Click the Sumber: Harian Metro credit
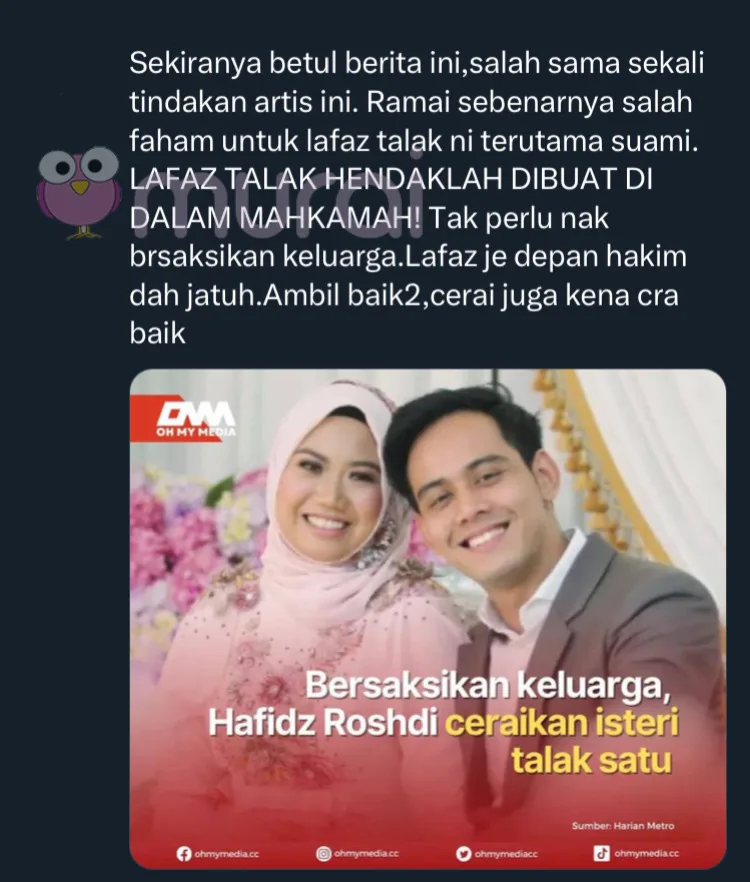750x882 pixels. (623, 826)
